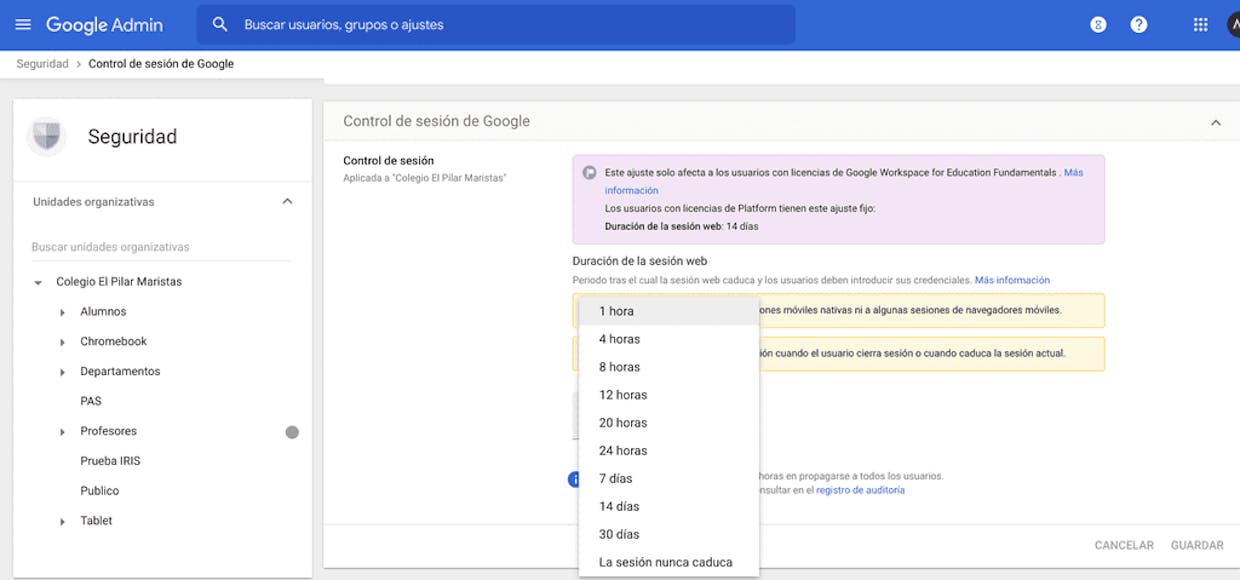Expand the Departamentos unit arrow

(x=62, y=373)
